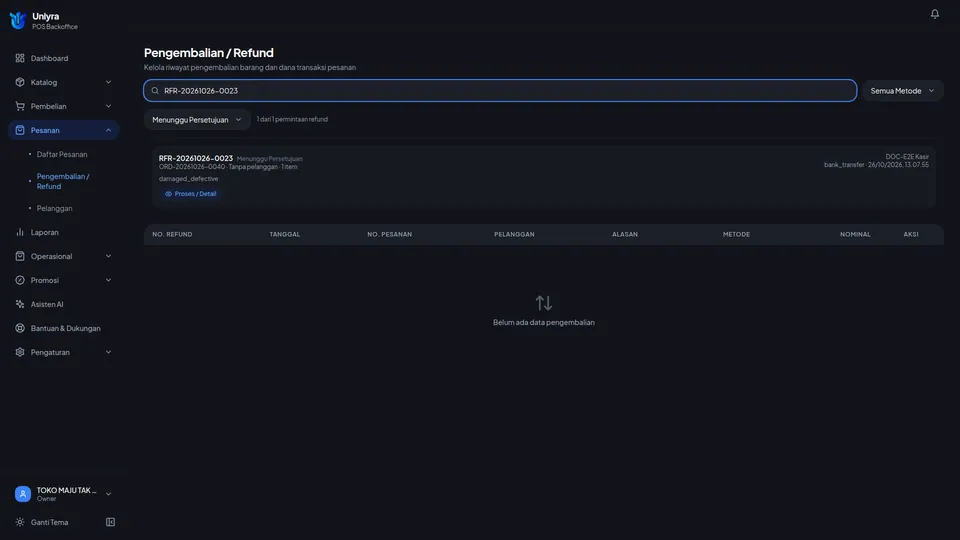Click the Ganti Tema sun icon
This screenshot has width=960, height=540.
click(20, 522)
